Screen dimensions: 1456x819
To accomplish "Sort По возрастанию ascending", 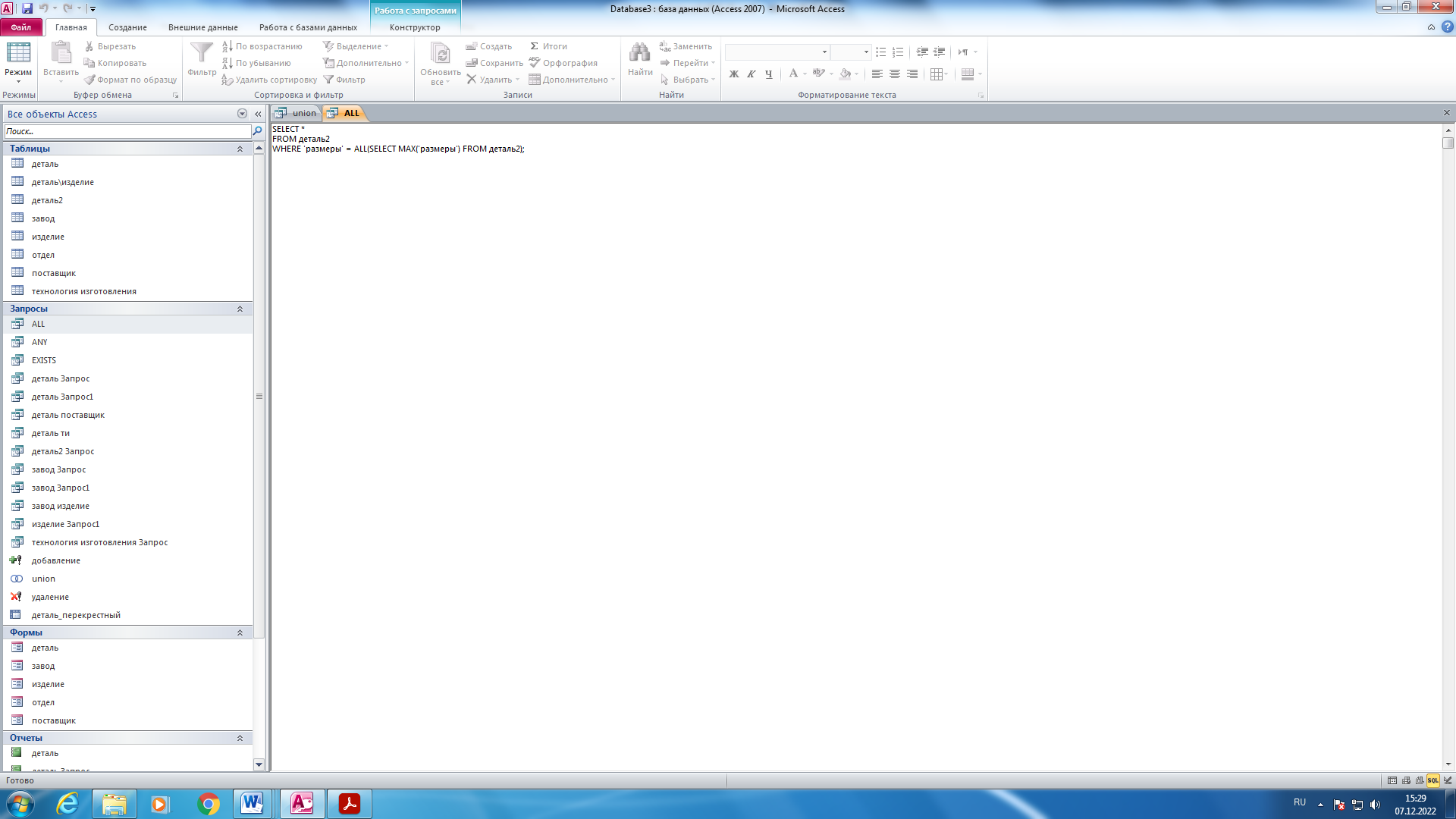I will pos(262,46).
